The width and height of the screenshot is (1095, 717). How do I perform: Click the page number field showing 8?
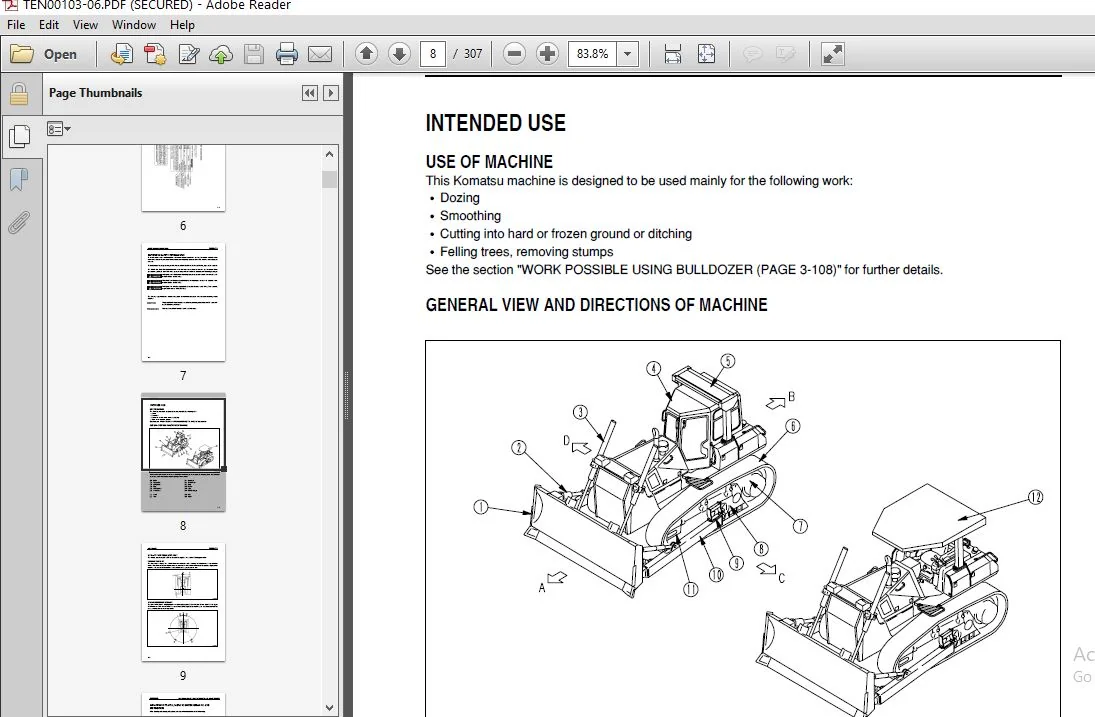433,54
